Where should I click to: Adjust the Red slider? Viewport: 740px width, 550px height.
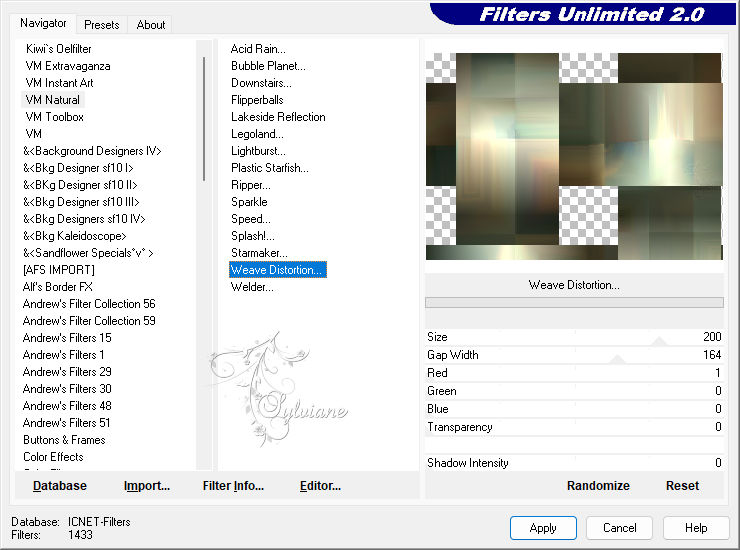click(574, 373)
